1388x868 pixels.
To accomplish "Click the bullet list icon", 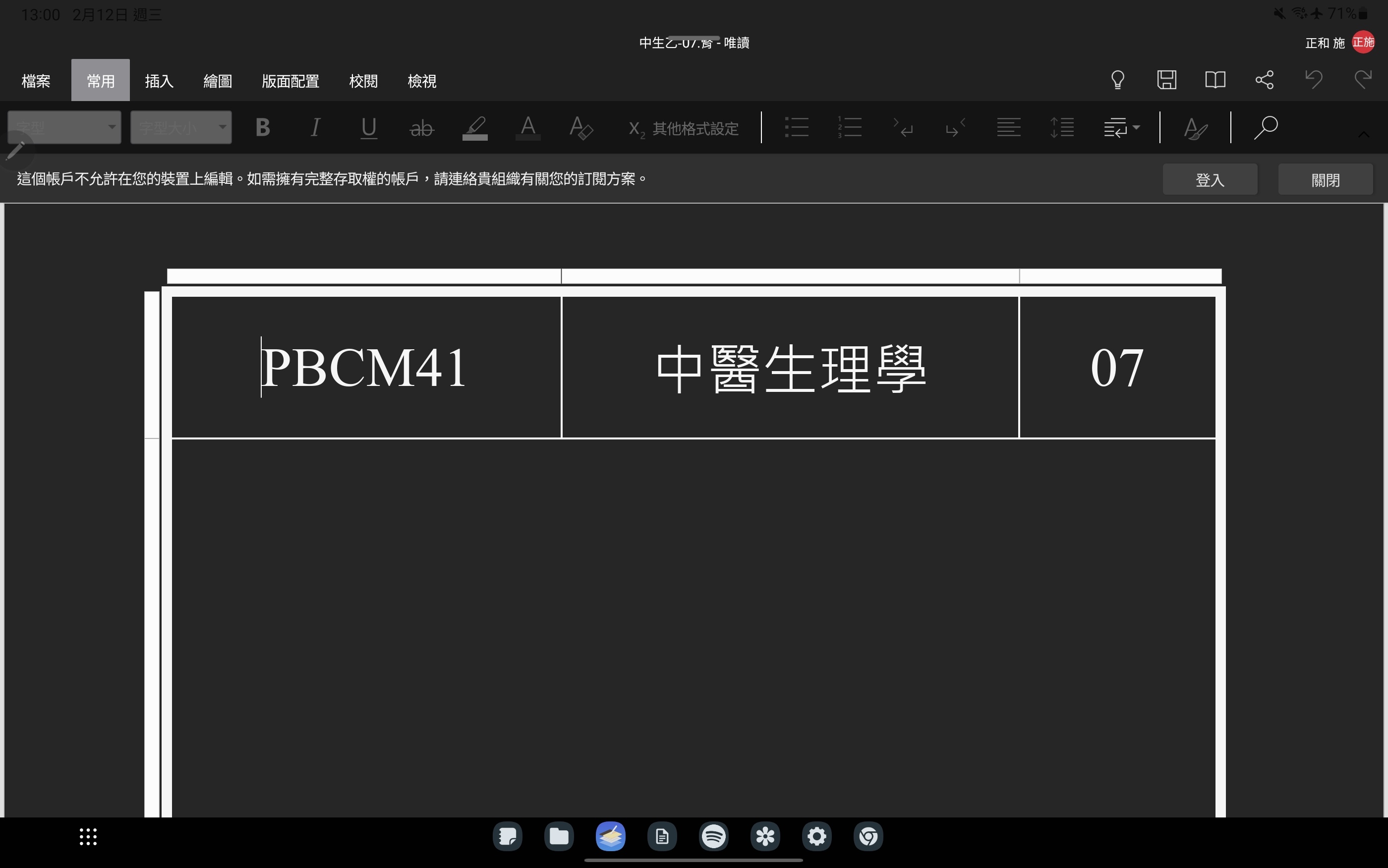I will pos(797,127).
